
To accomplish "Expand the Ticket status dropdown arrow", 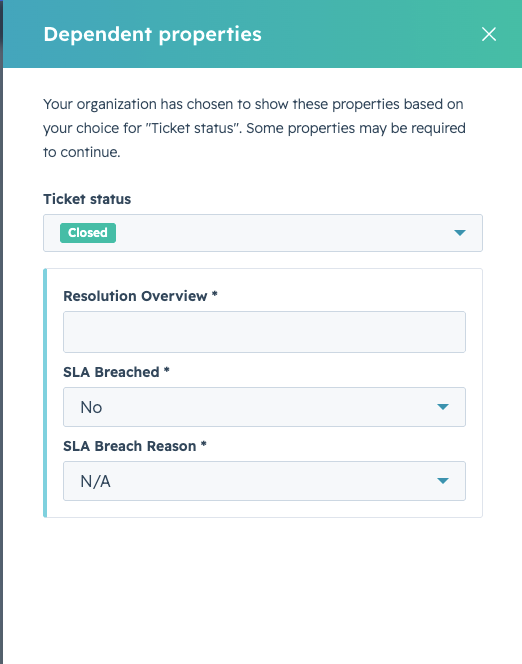I will coord(460,233).
